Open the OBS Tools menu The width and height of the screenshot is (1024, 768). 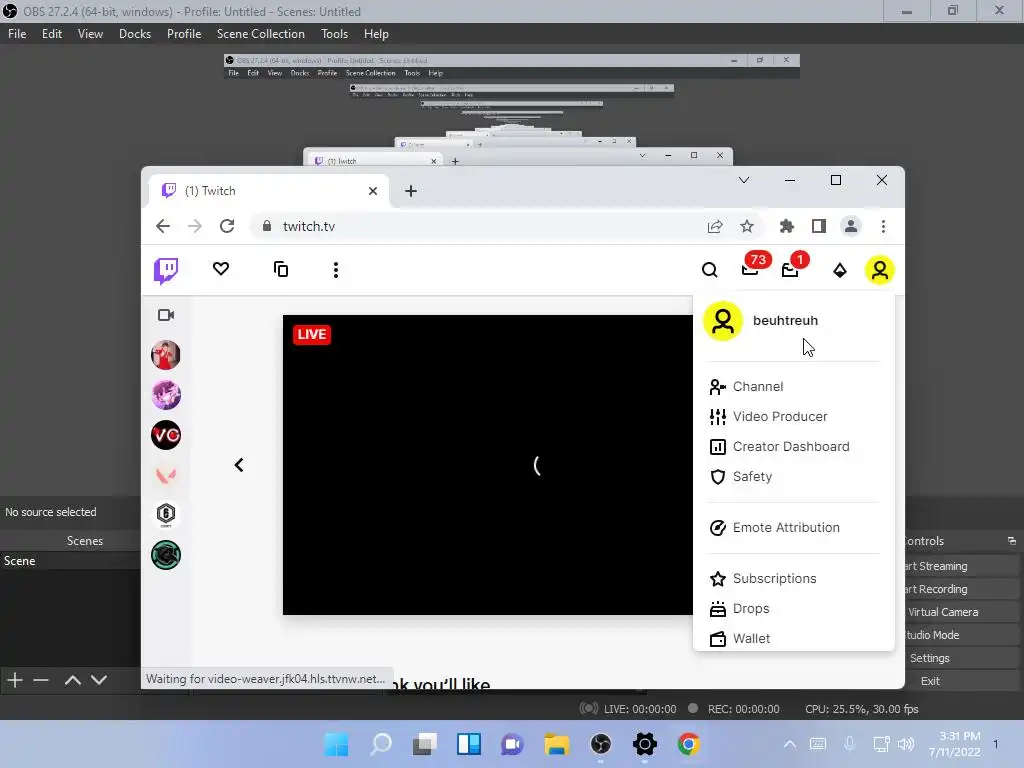[334, 34]
